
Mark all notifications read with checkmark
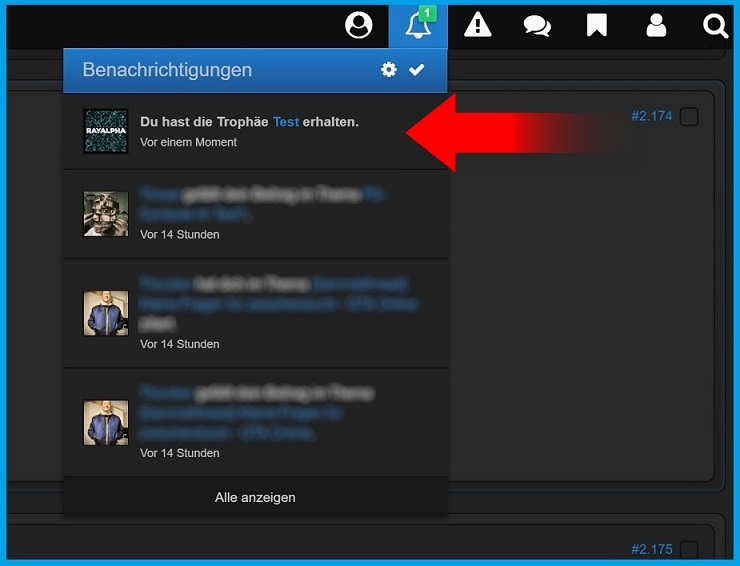(x=417, y=70)
